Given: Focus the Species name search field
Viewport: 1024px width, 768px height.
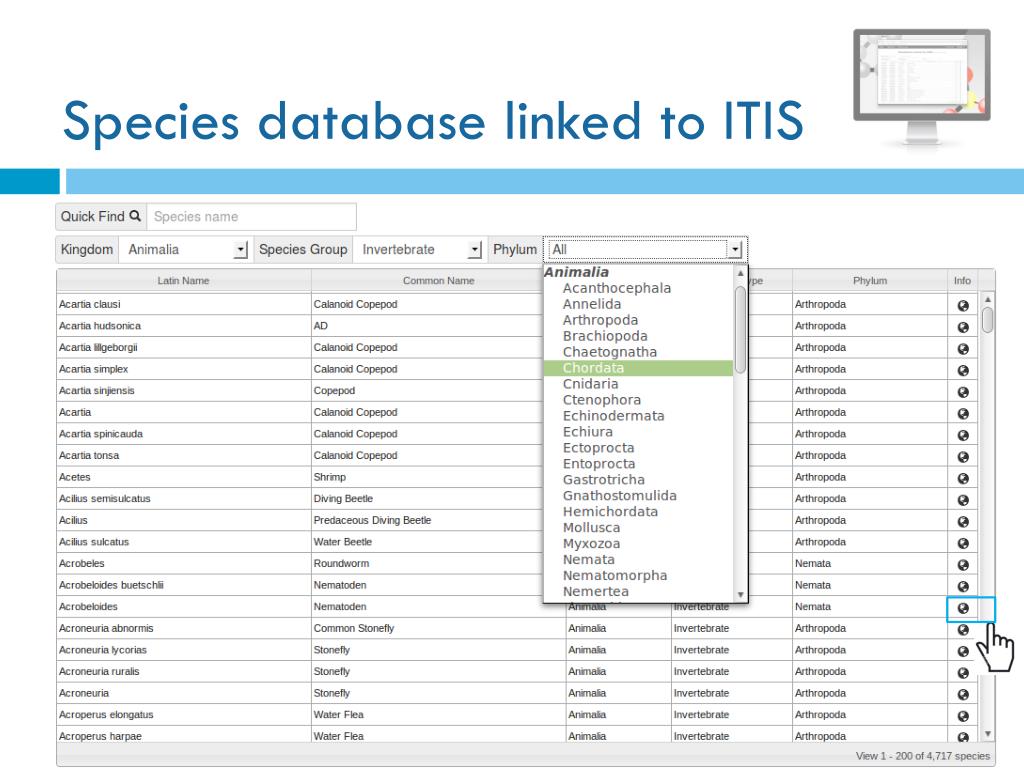Looking at the screenshot, I should coord(251,217).
